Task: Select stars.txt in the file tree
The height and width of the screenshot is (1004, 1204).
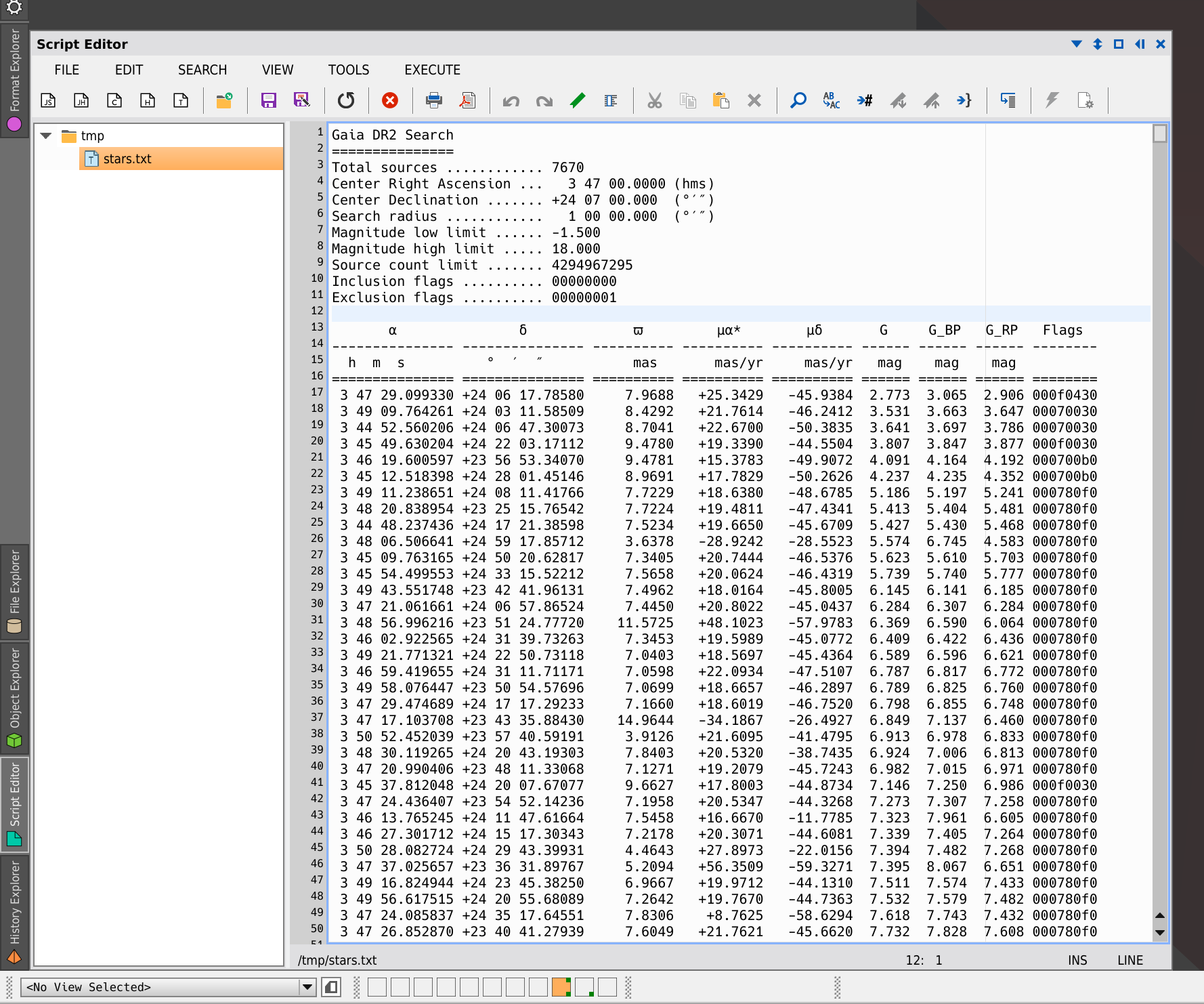Action: (x=181, y=159)
